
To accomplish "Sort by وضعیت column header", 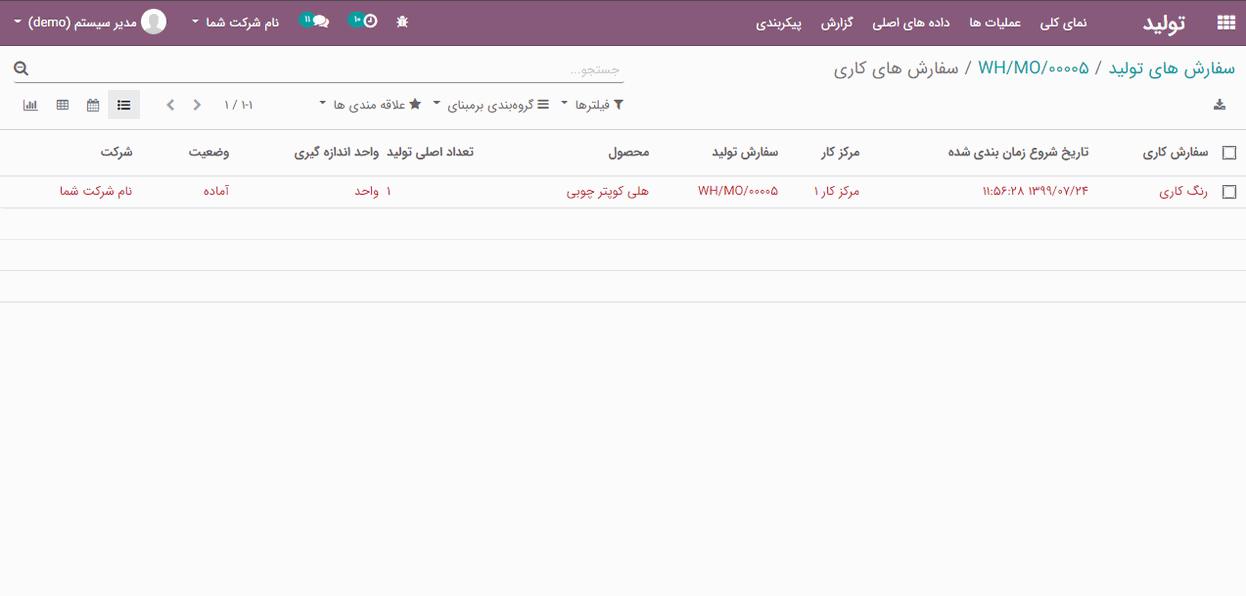I will tap(209, 152).
